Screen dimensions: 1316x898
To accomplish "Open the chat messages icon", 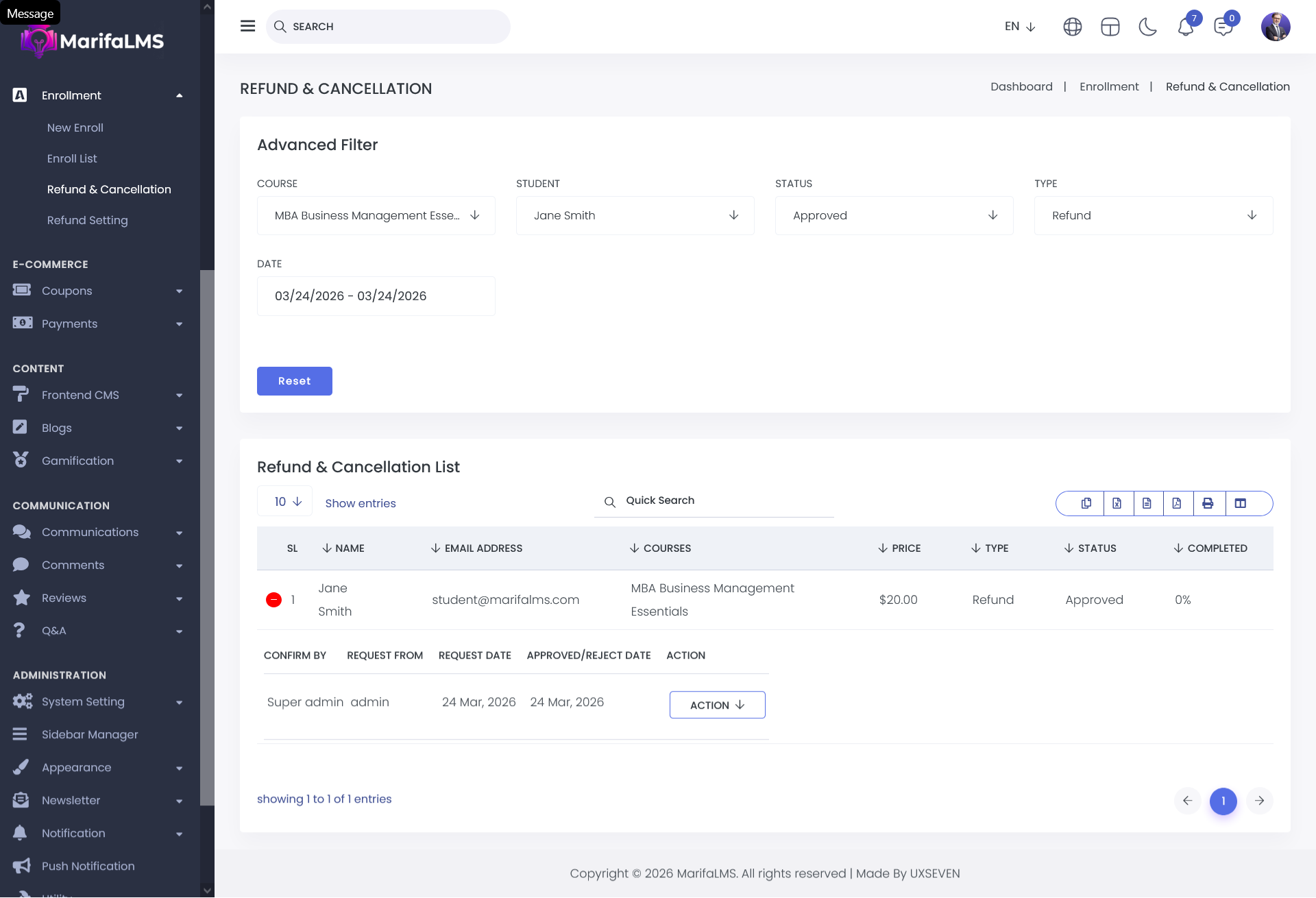I will pos(1223,27).
